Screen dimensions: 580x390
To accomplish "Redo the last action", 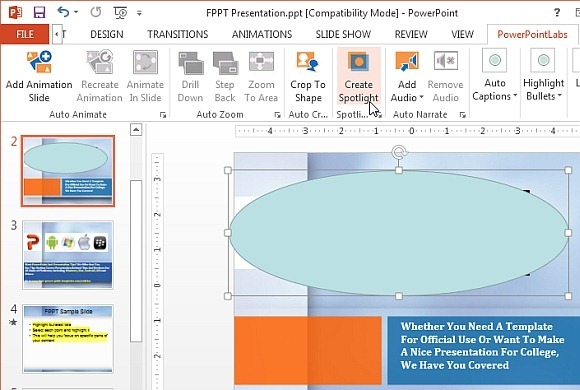I will (x=95, y=12).
